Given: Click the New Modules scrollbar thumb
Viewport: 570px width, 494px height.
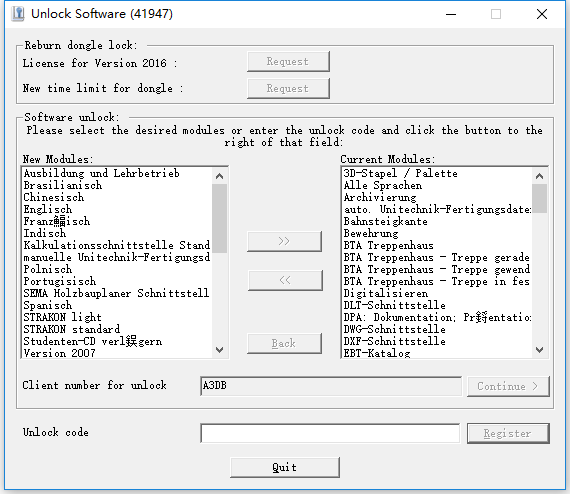Looking at the screenshot, I should (219, 218).
